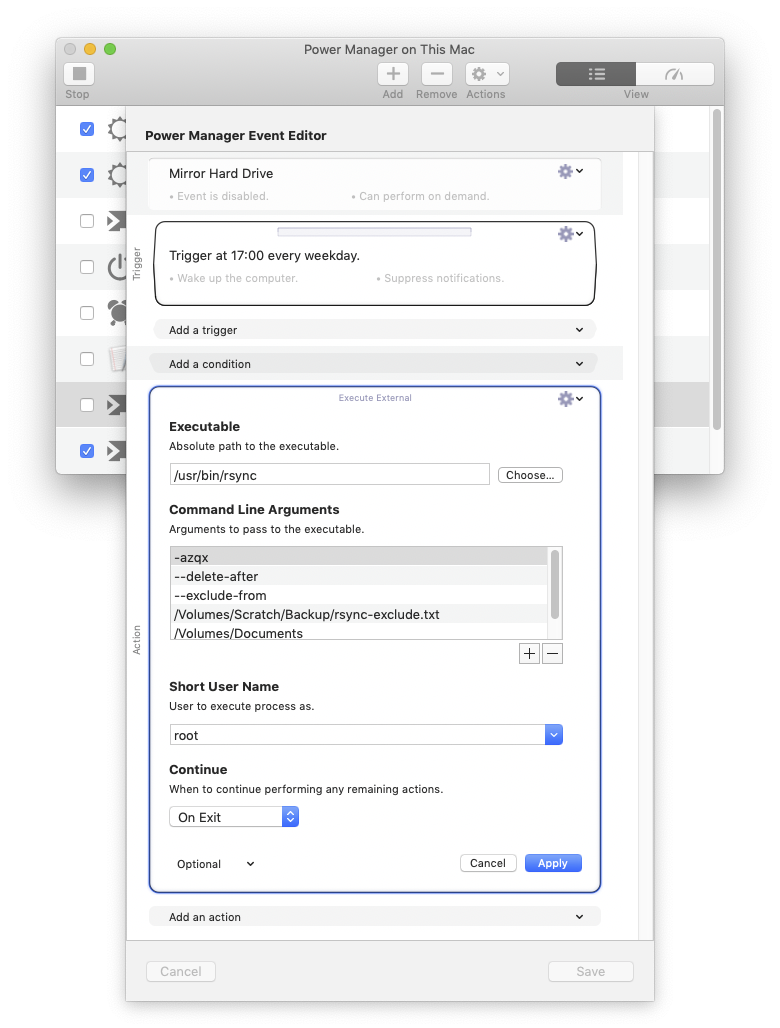780x1028 pixels.
Task: Switch to gauge view in View control
Action: click(x=674, y=74)
